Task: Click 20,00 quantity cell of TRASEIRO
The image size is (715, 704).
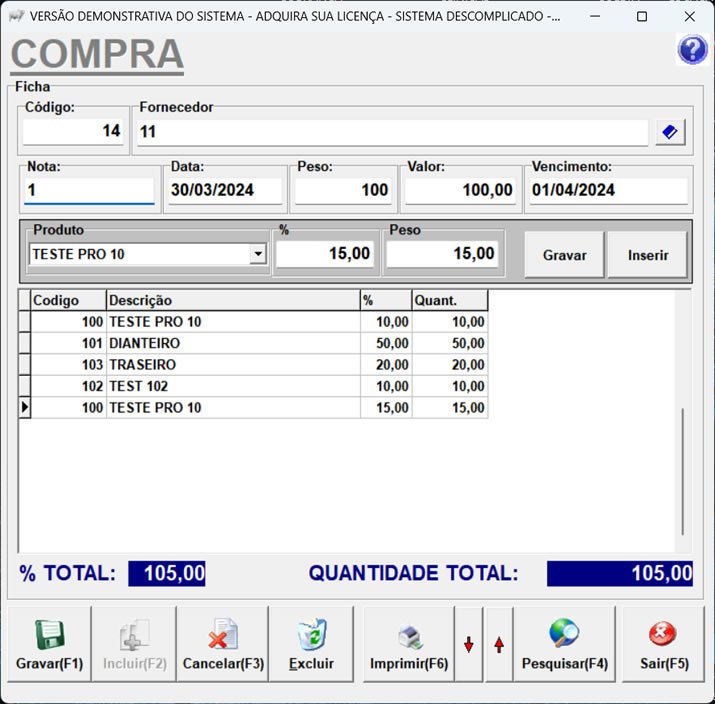Action: tap(450, 365)
